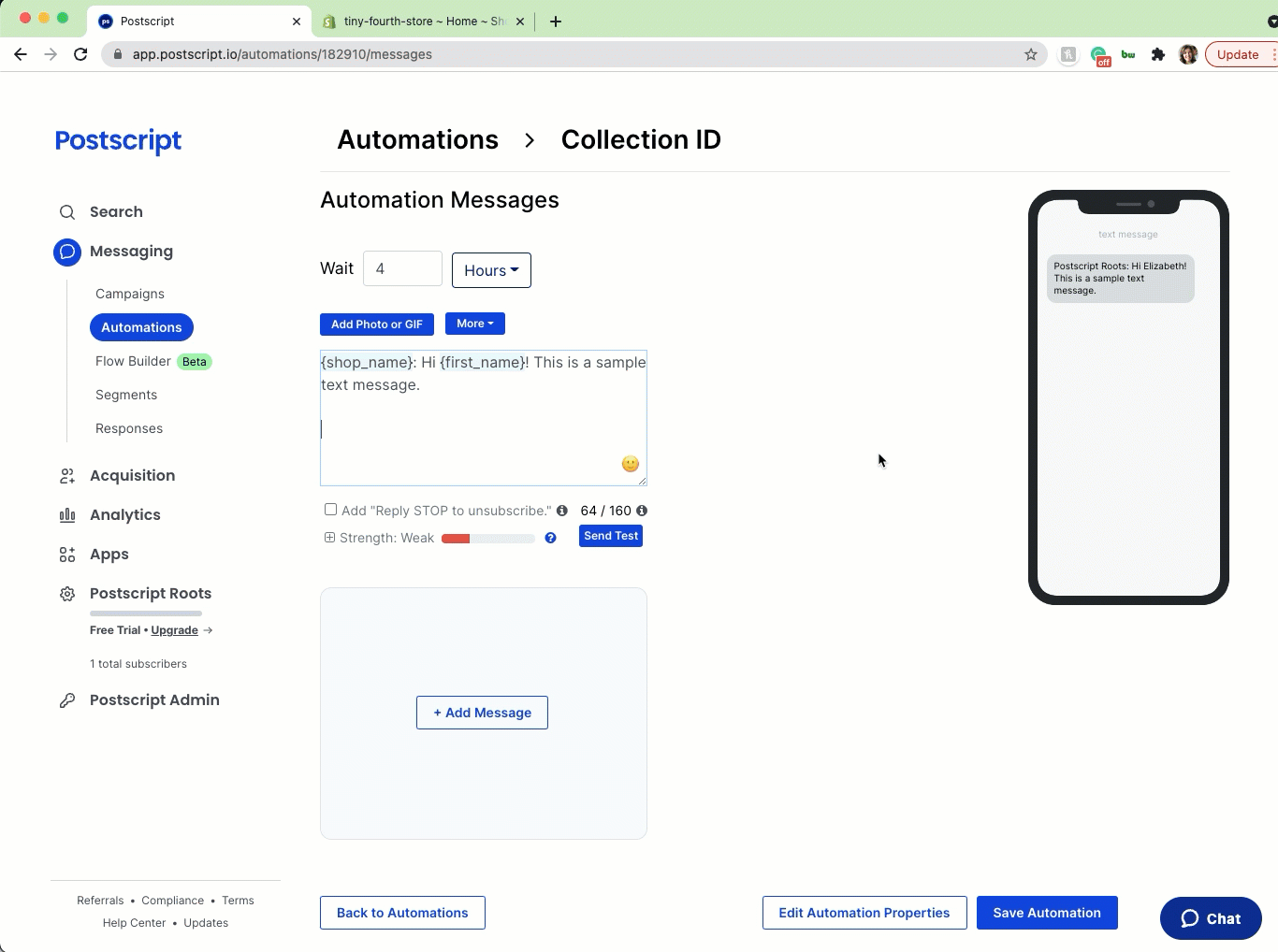This screenshot has height=952, width=1278.
Task: Switch to tiny-fourth-store Shopify tab
Action: point(423,22)
